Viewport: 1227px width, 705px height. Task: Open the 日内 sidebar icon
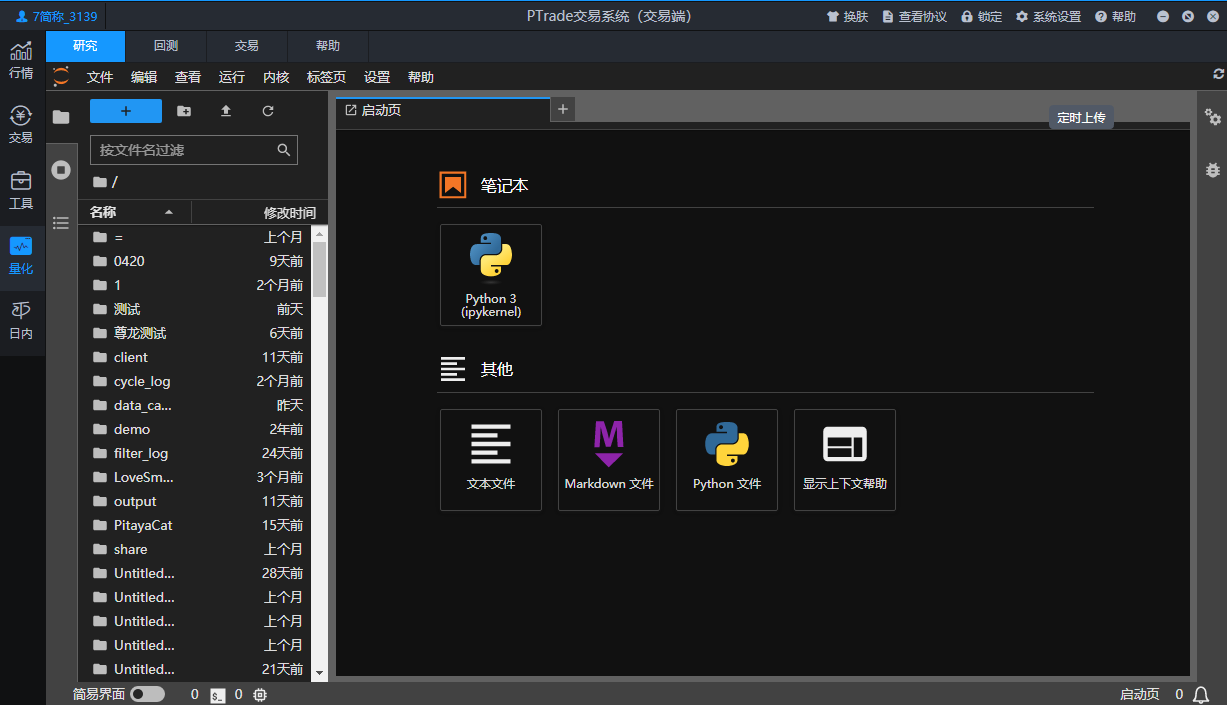(21, 320)
